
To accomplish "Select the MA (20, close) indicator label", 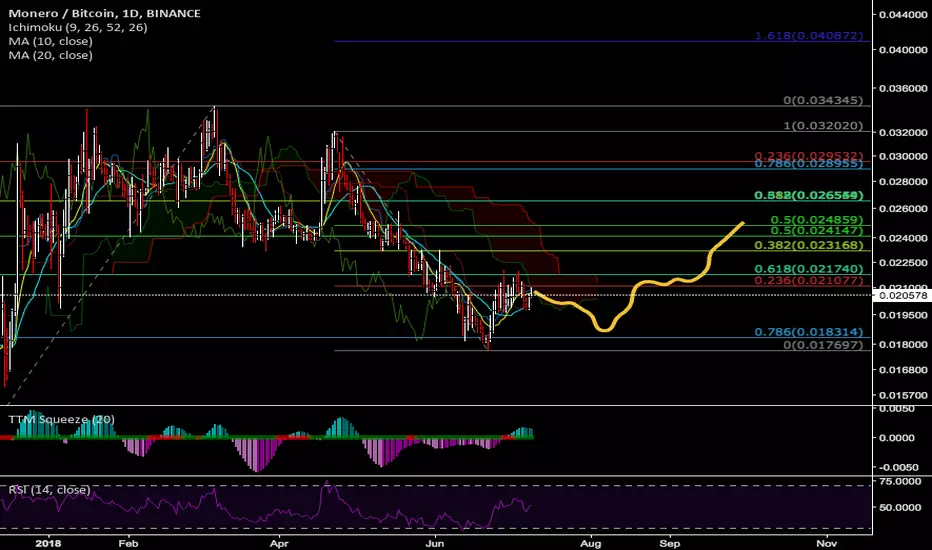I will click(x=51, y=55).
